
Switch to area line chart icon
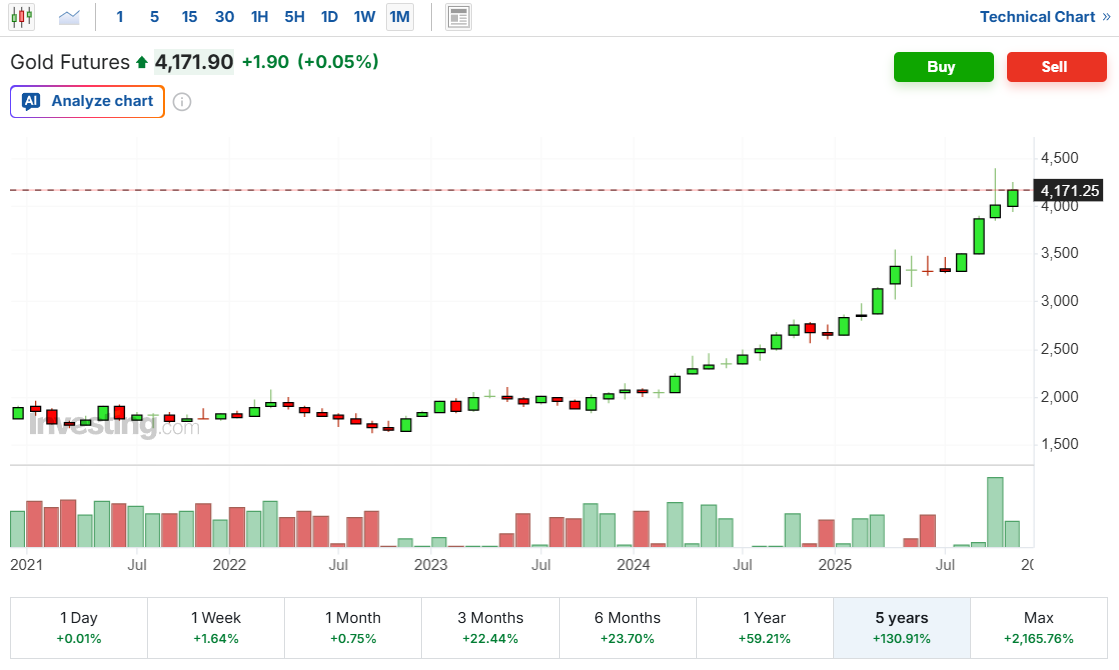click(69, 17)
